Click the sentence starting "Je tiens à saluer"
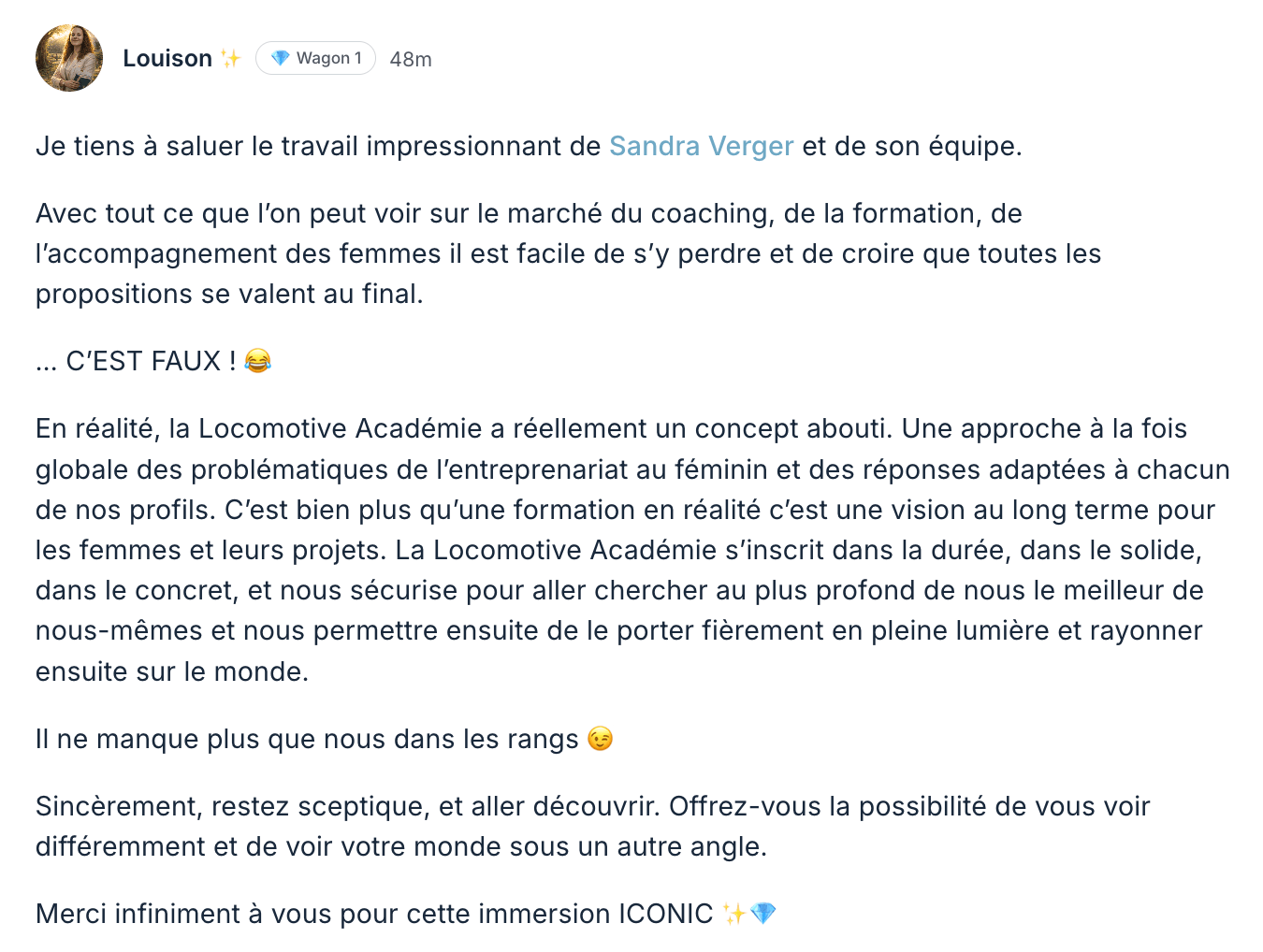The height and width of the screenshot is (952, 1263). coord(318,146)
